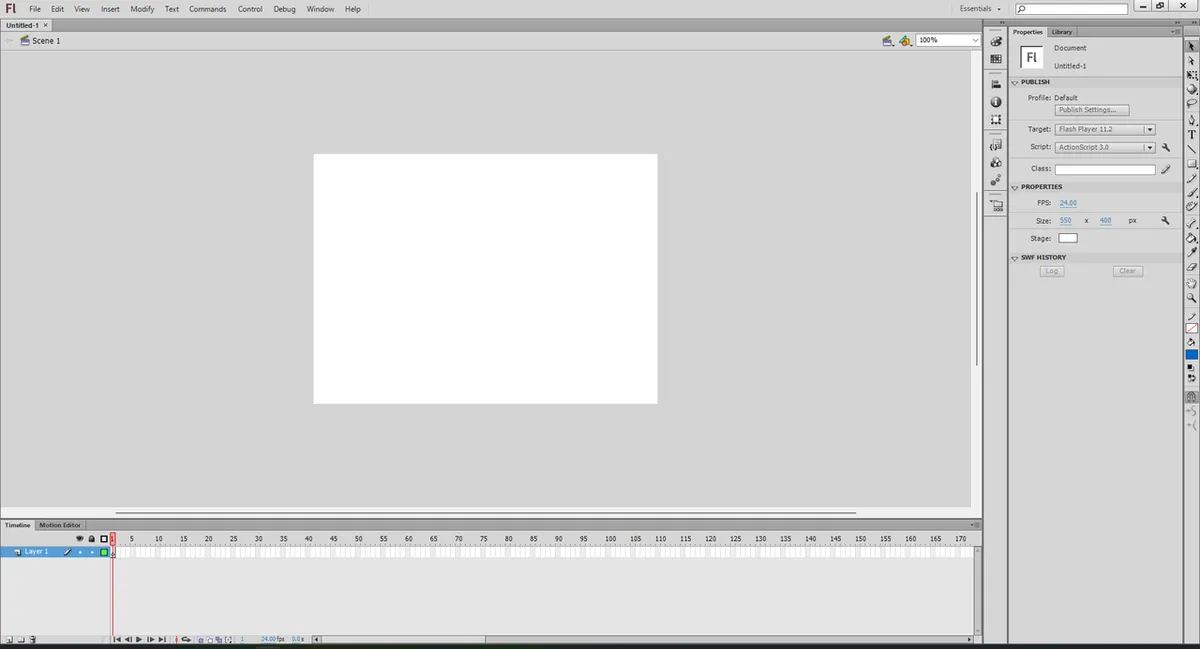Click the Stage color swatch
Image resolution: width=1200 pixels, height=649 pixels.
1068,238
